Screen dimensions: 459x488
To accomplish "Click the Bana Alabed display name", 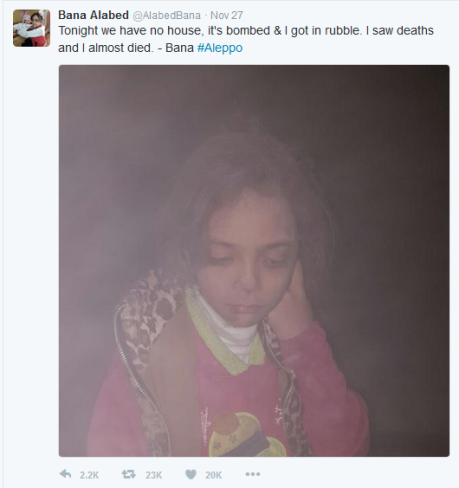I will tap(93, 15).
